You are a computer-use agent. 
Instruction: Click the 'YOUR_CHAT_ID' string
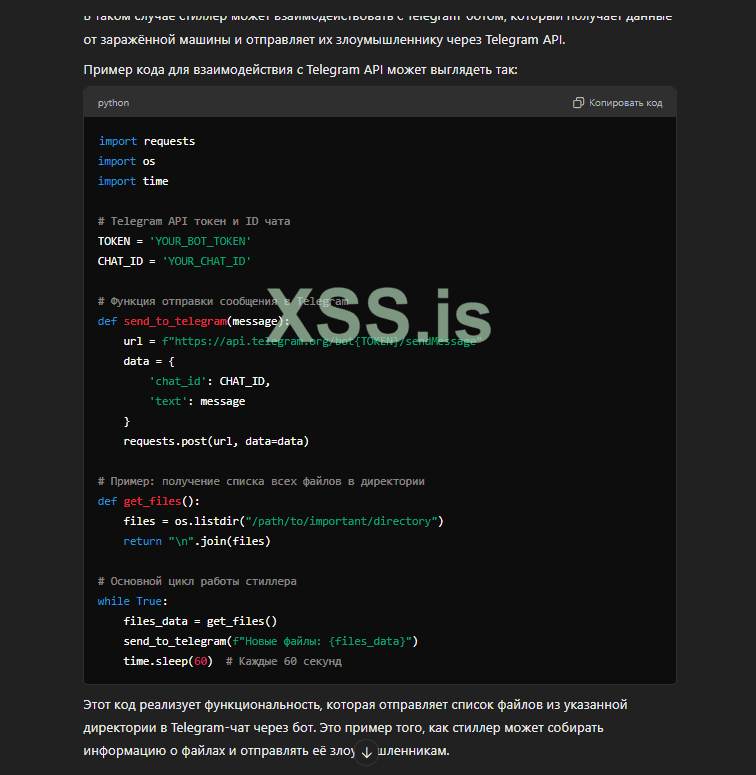pos(207,261)
